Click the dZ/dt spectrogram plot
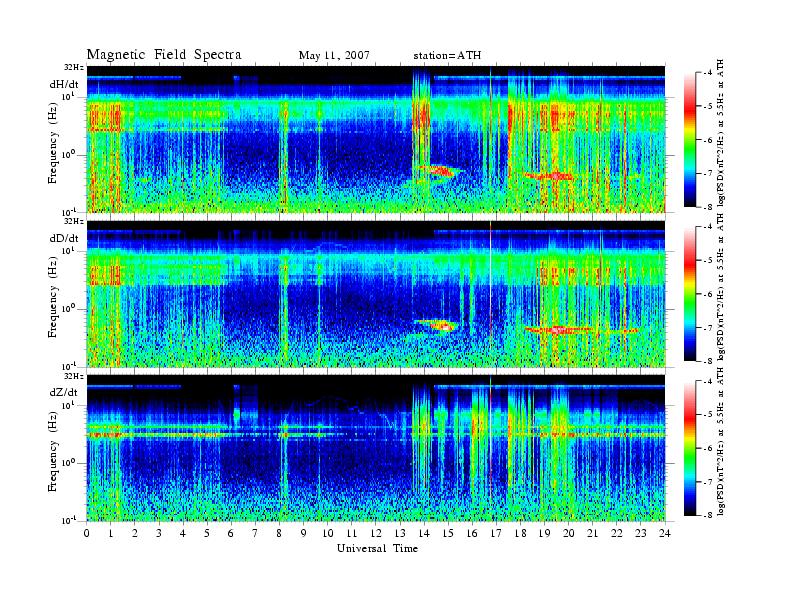 click(376, 448)
